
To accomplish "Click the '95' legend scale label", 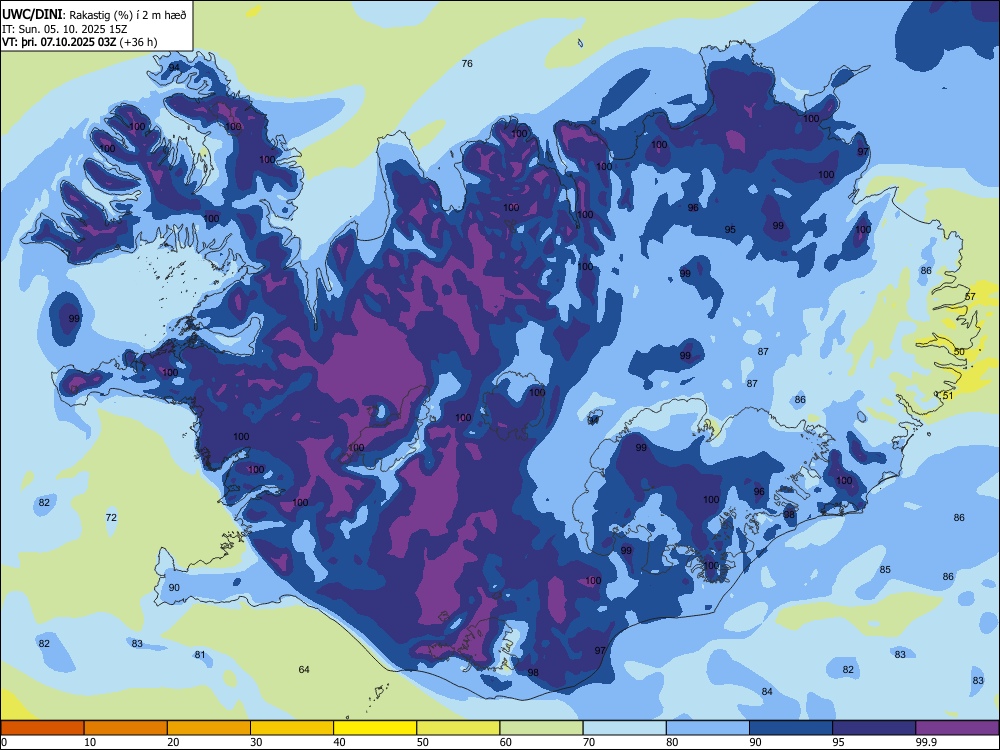I will pyautogui.click(x=839, y=742).
